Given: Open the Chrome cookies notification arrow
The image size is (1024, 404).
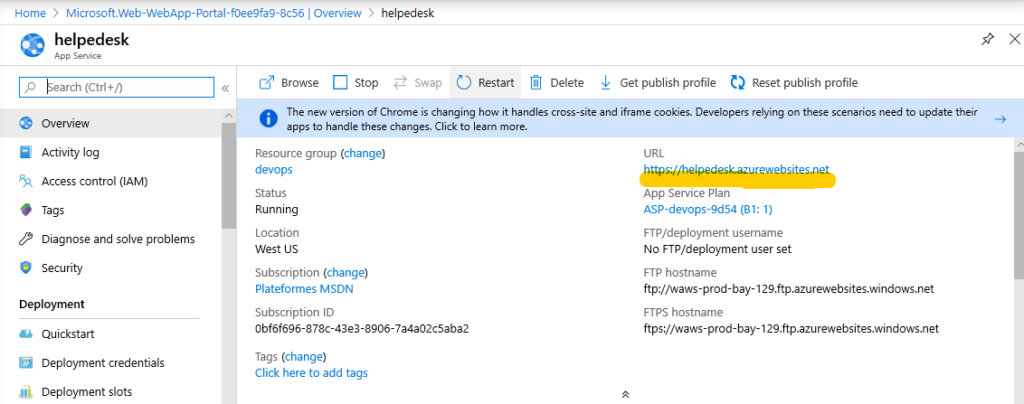Looking at the screenshot, I should pos(1000,119).
